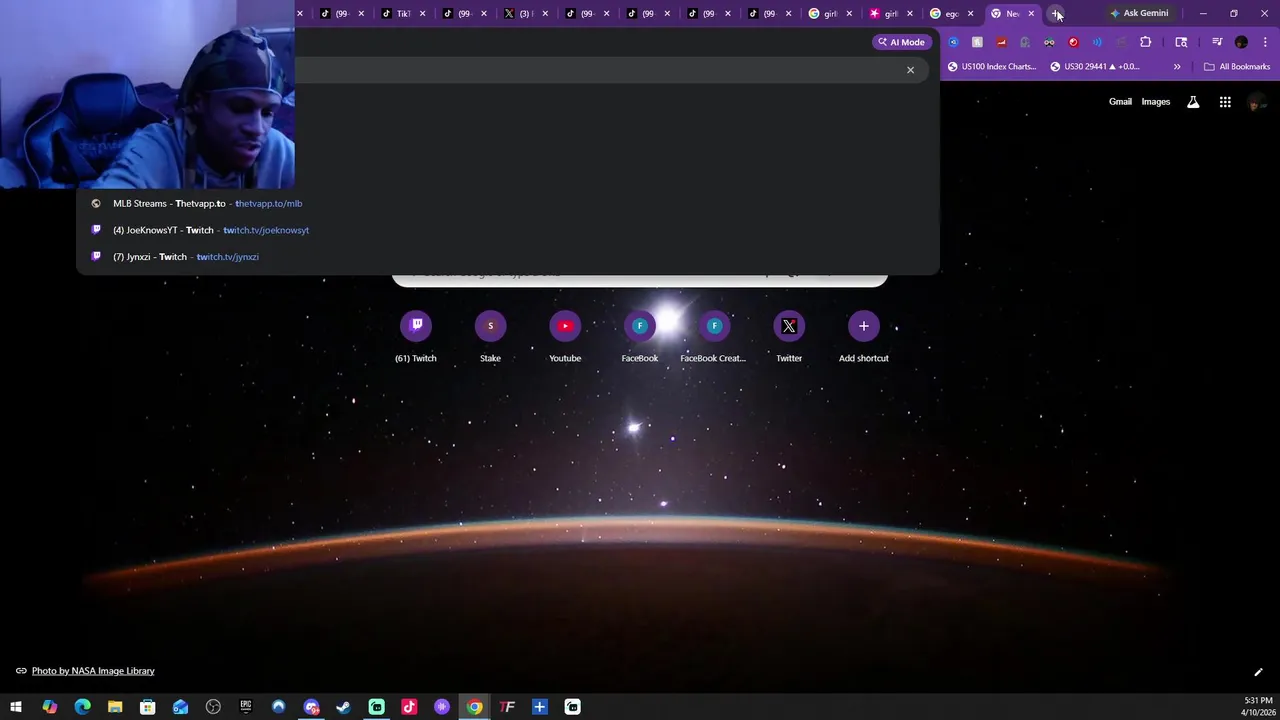Open Discord from the taskbar
Viewport: 1280px width, 720px height.
(311, 707)
